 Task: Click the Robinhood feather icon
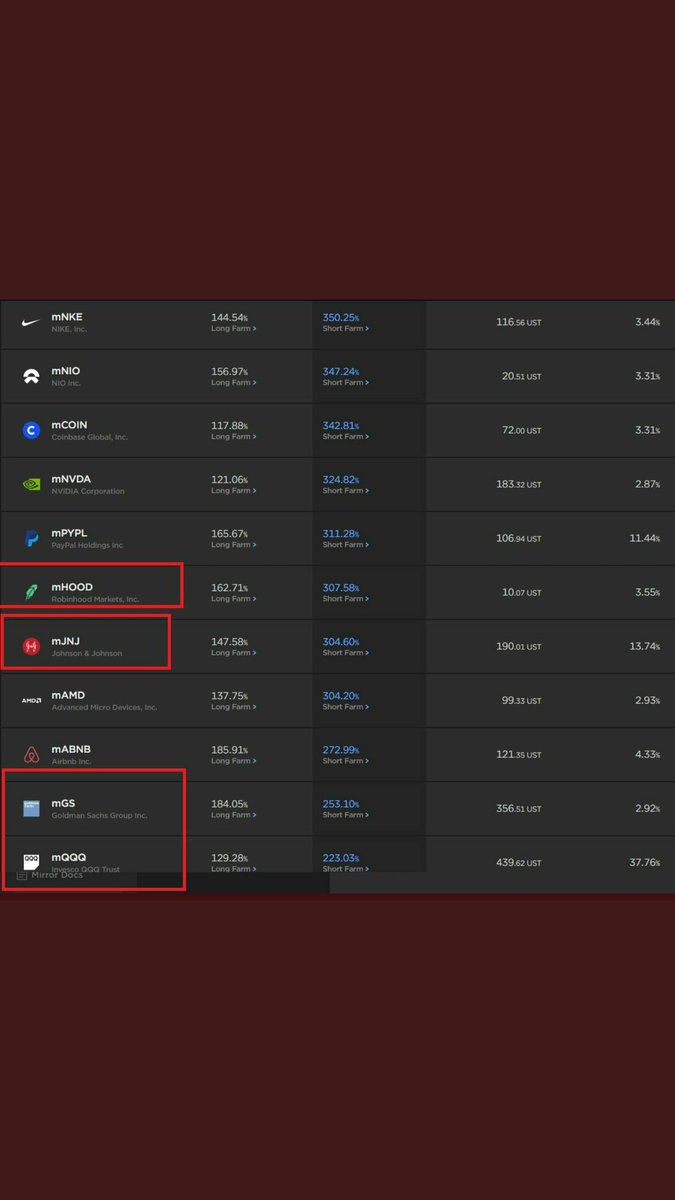31,592
